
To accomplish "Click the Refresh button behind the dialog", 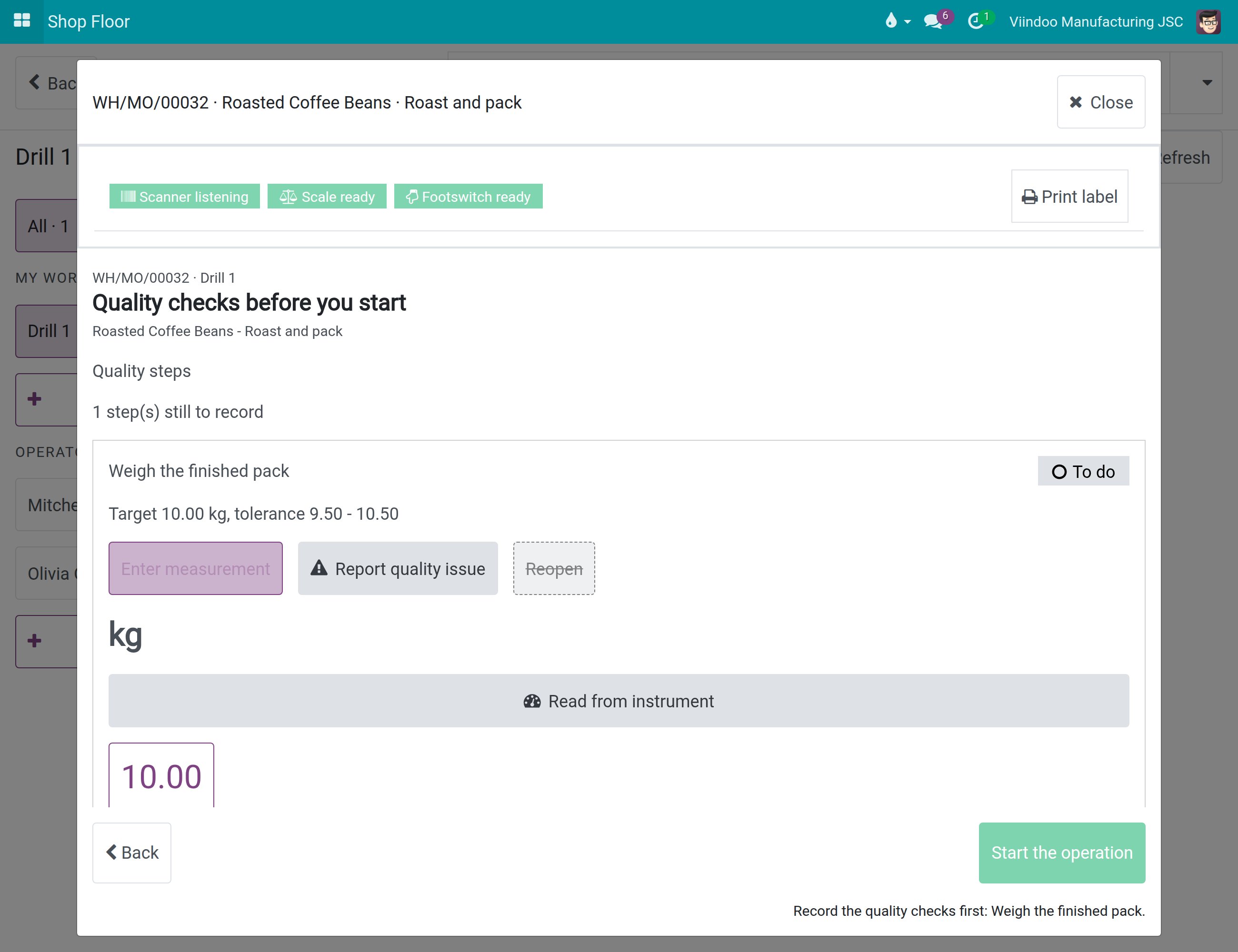I will point(1190,157).
